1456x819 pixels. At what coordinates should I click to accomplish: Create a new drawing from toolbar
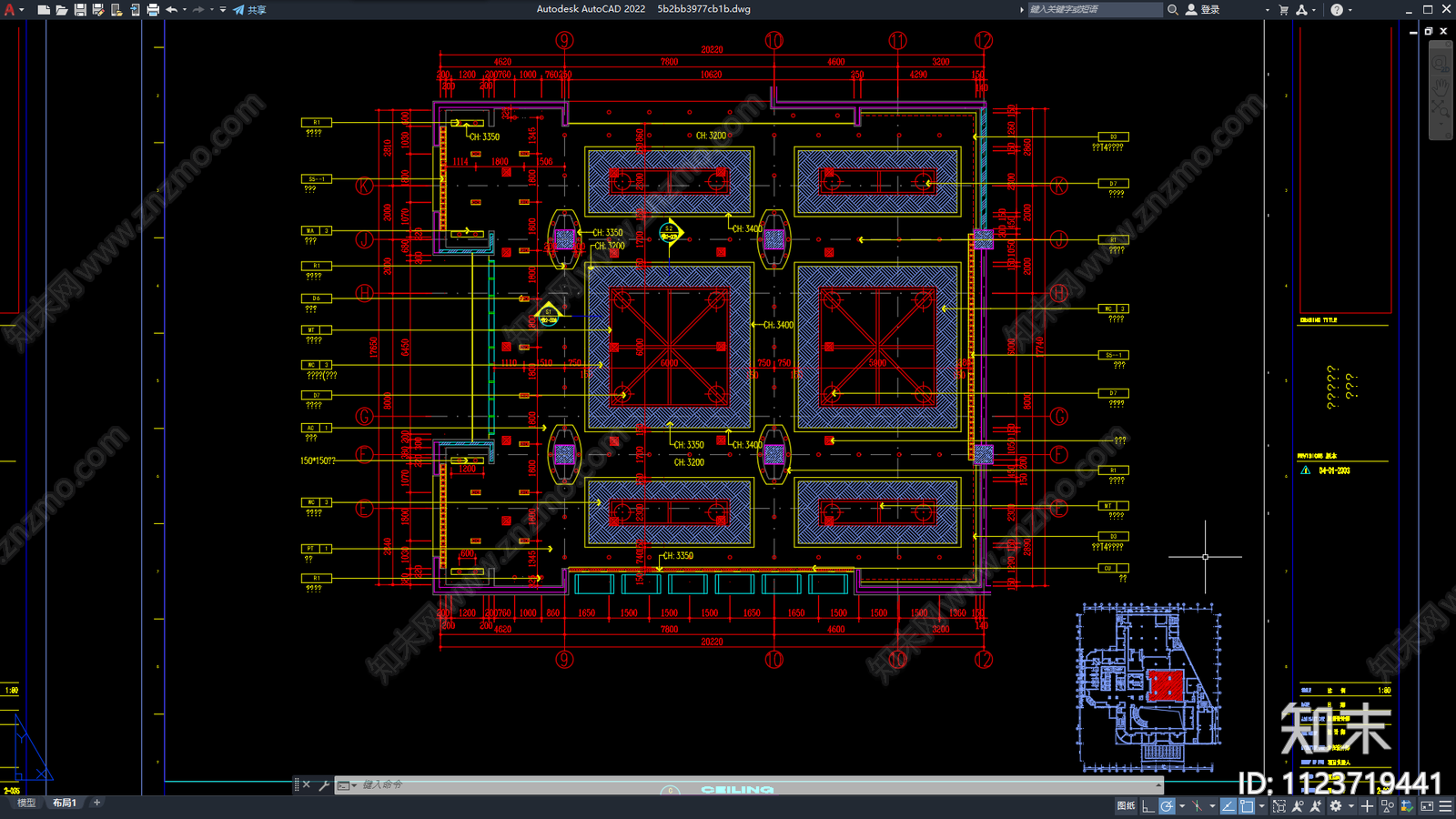point(43,9)
